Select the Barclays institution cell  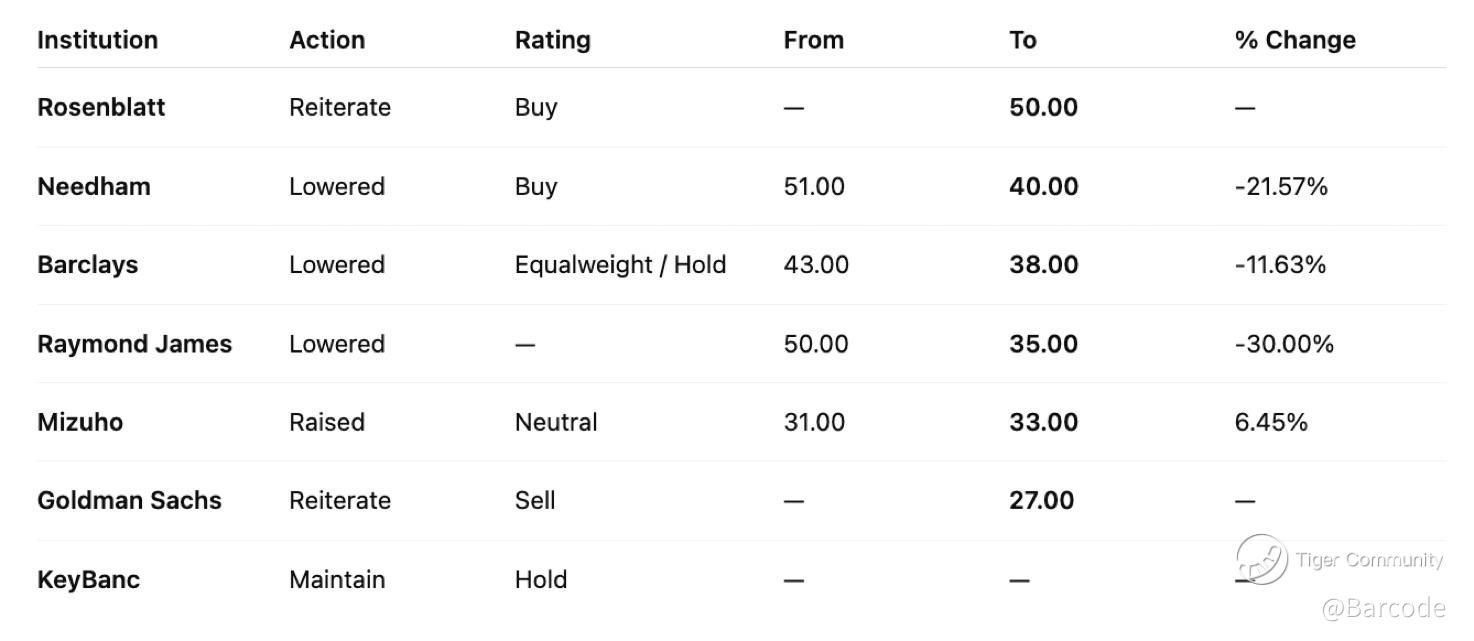click(87, 265)
